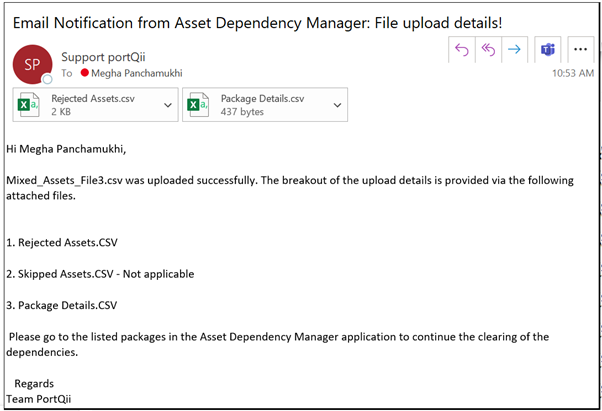The height and width of the screenshot is (411, 602).
Task: Click the SP sender avatar
Action: pos(31,63)
